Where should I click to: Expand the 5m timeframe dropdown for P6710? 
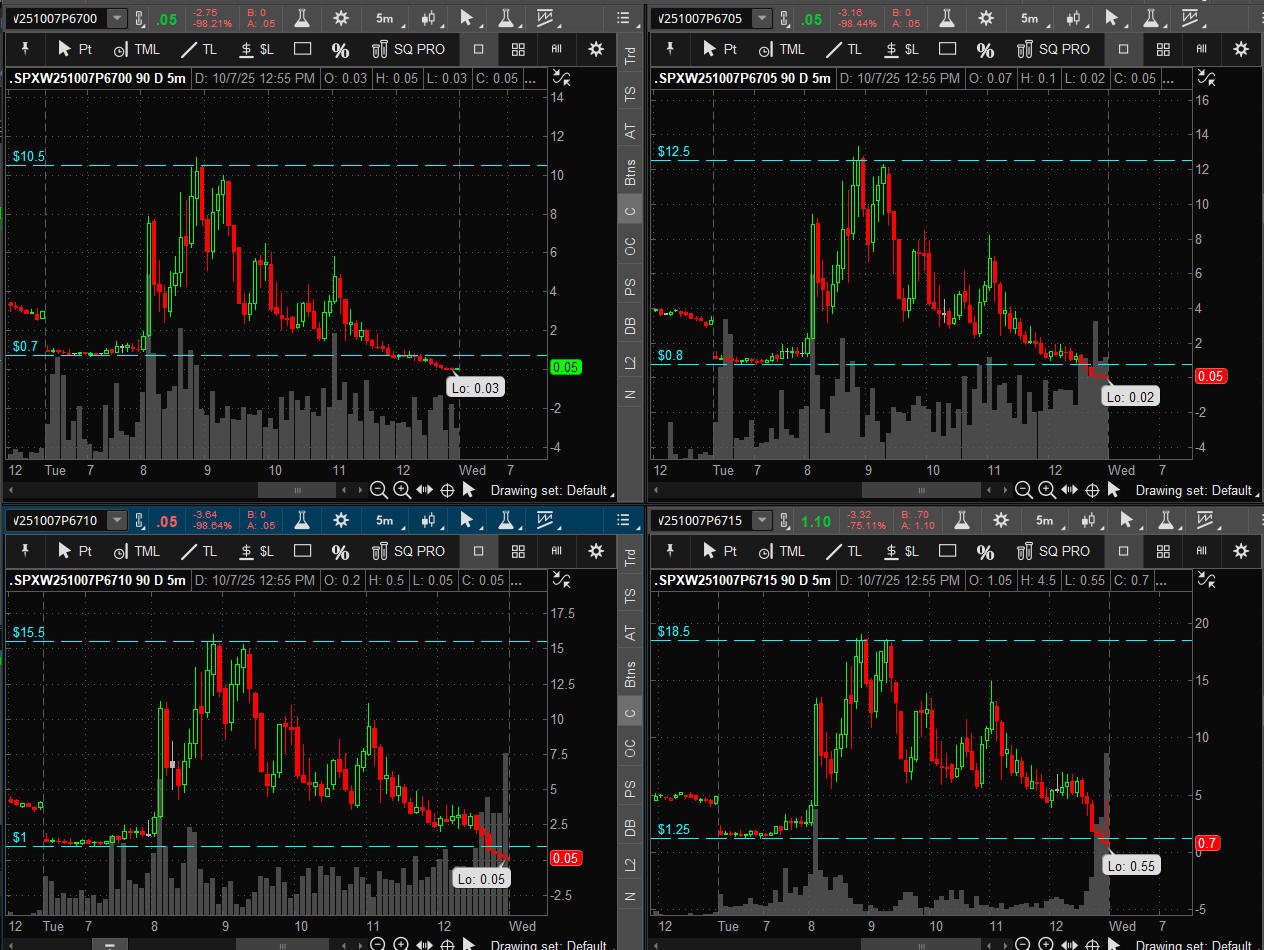point(384,520)
